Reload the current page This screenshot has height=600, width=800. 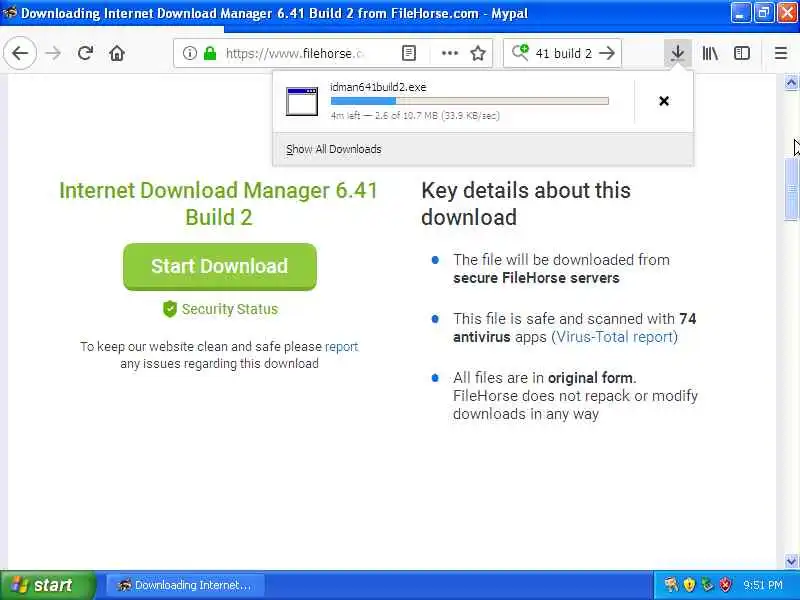(85, 53)
